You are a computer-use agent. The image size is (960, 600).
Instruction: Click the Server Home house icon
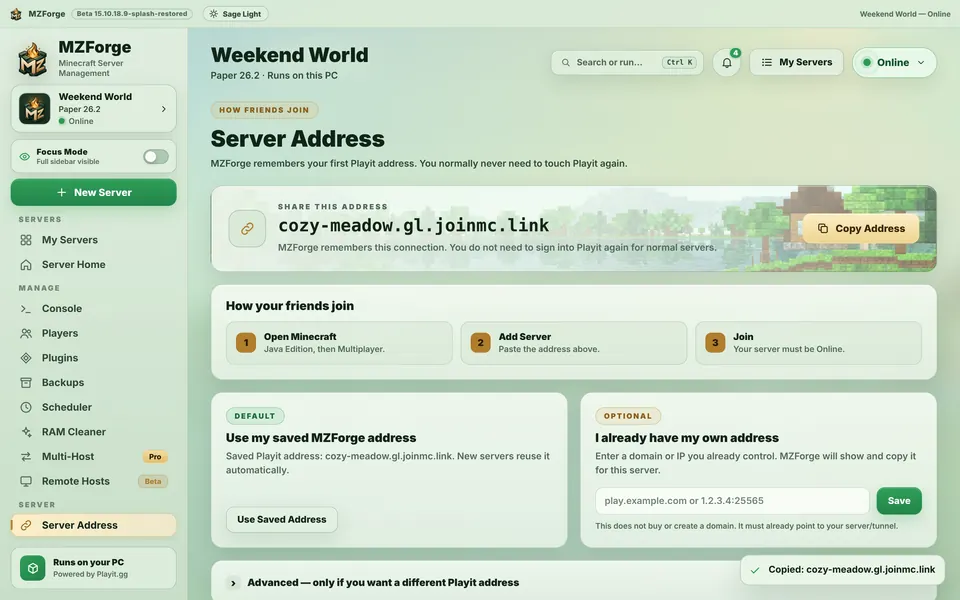pos(26,264)
